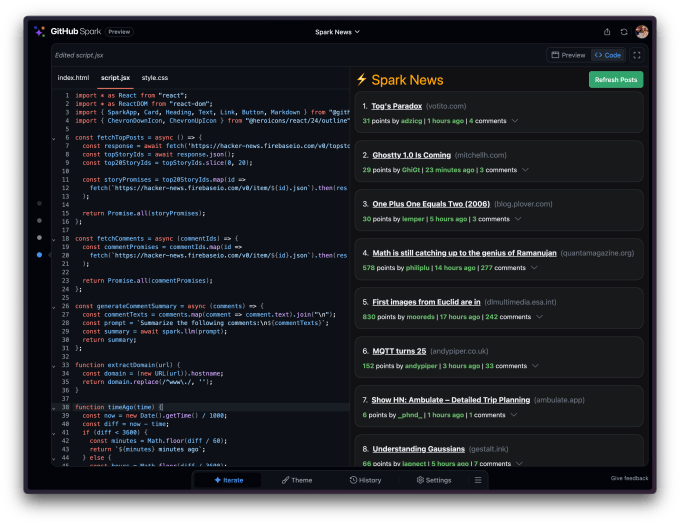Expand comments for Ghostty post
The width and height of the screenshot is (680, 525).
click(x=526, y=170)
